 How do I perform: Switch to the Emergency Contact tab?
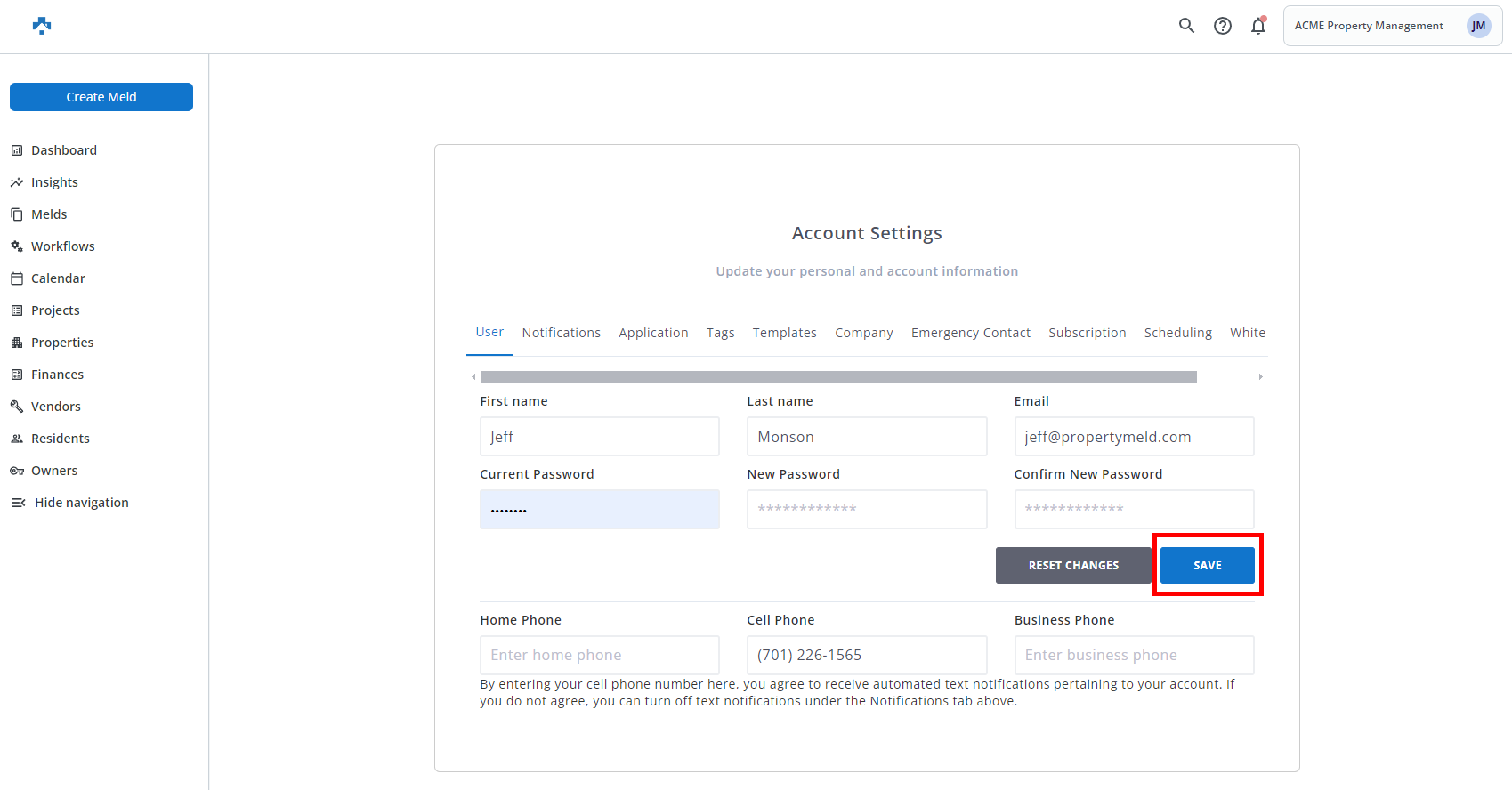coord(970,333)
